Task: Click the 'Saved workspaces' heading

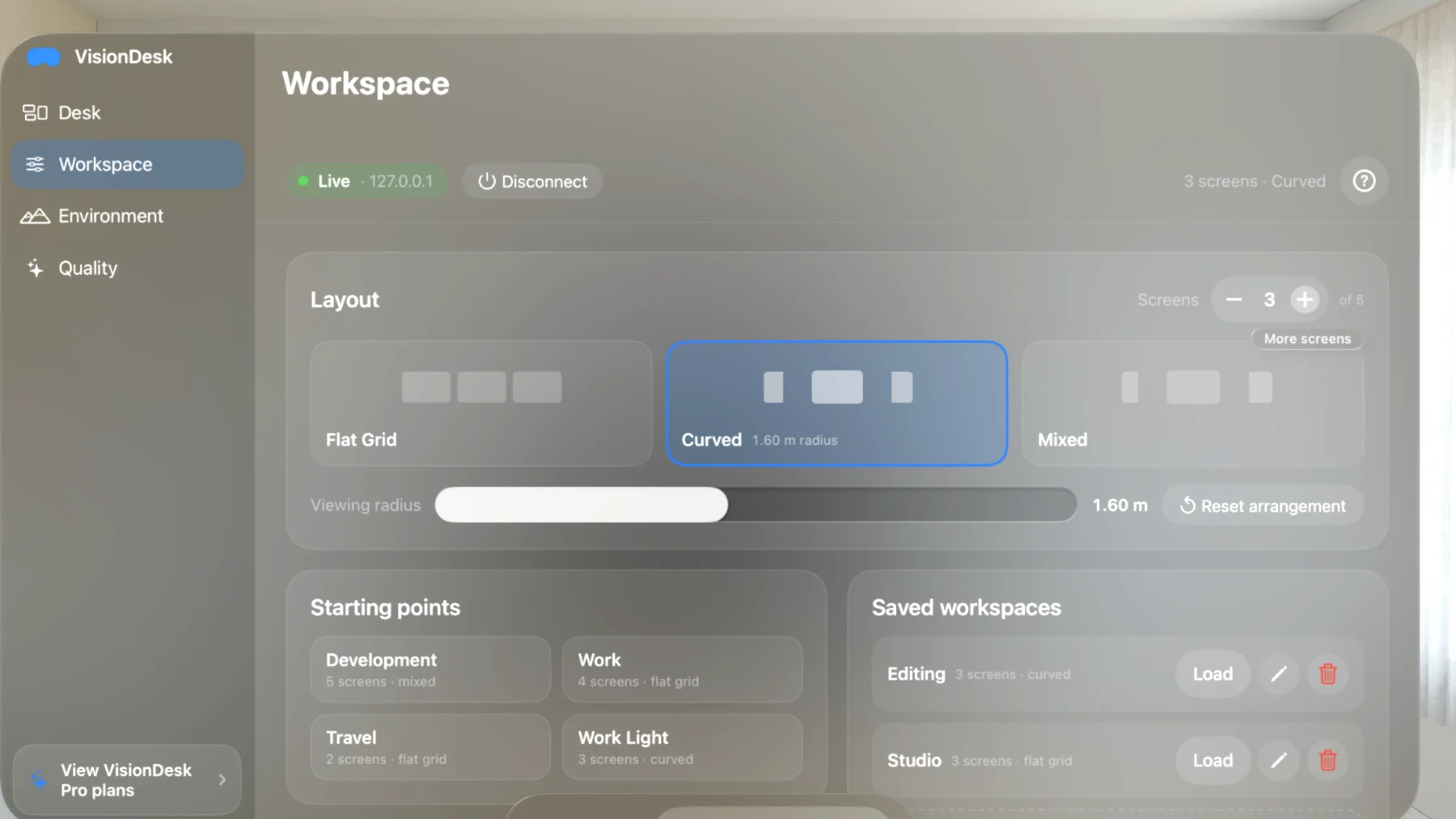Action: (966, 608)
